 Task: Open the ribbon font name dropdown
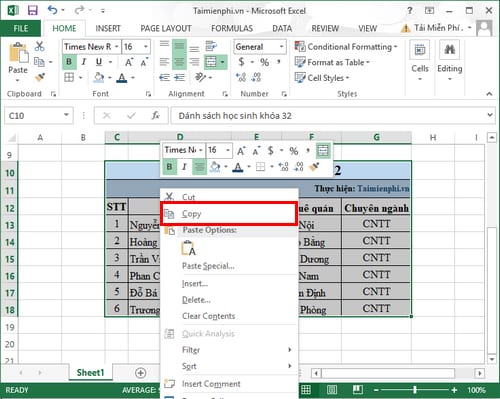point(117,47)
